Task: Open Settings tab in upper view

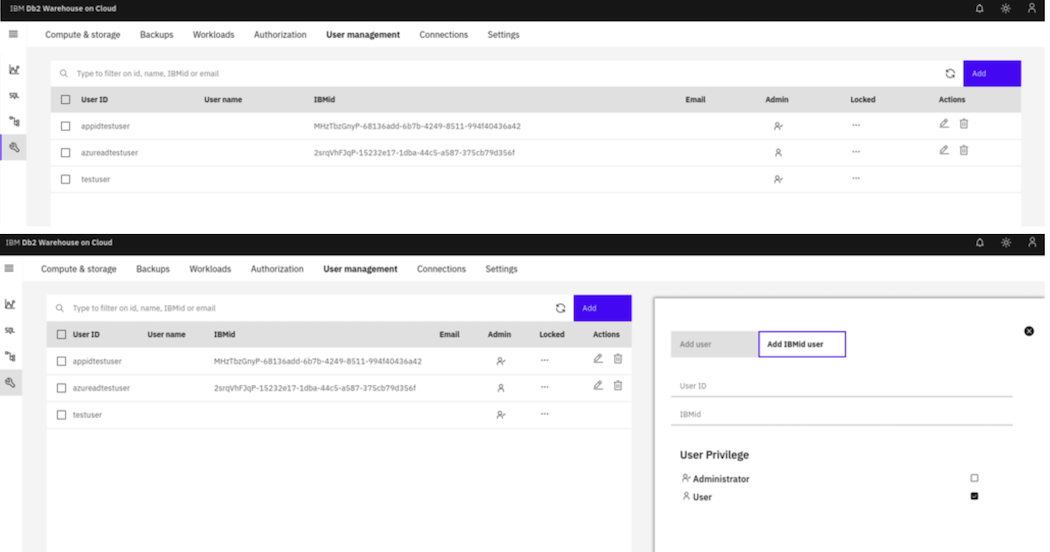Action: click(x=504, y=35)
